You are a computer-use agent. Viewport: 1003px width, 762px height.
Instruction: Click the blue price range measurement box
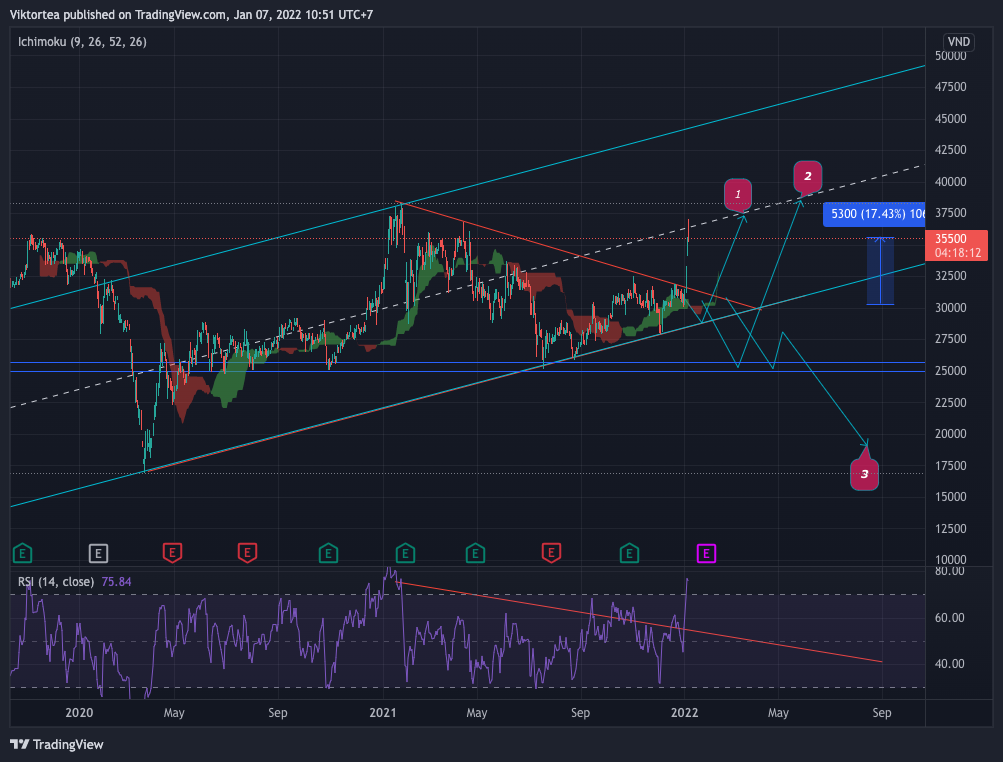(x=880, y=271)
